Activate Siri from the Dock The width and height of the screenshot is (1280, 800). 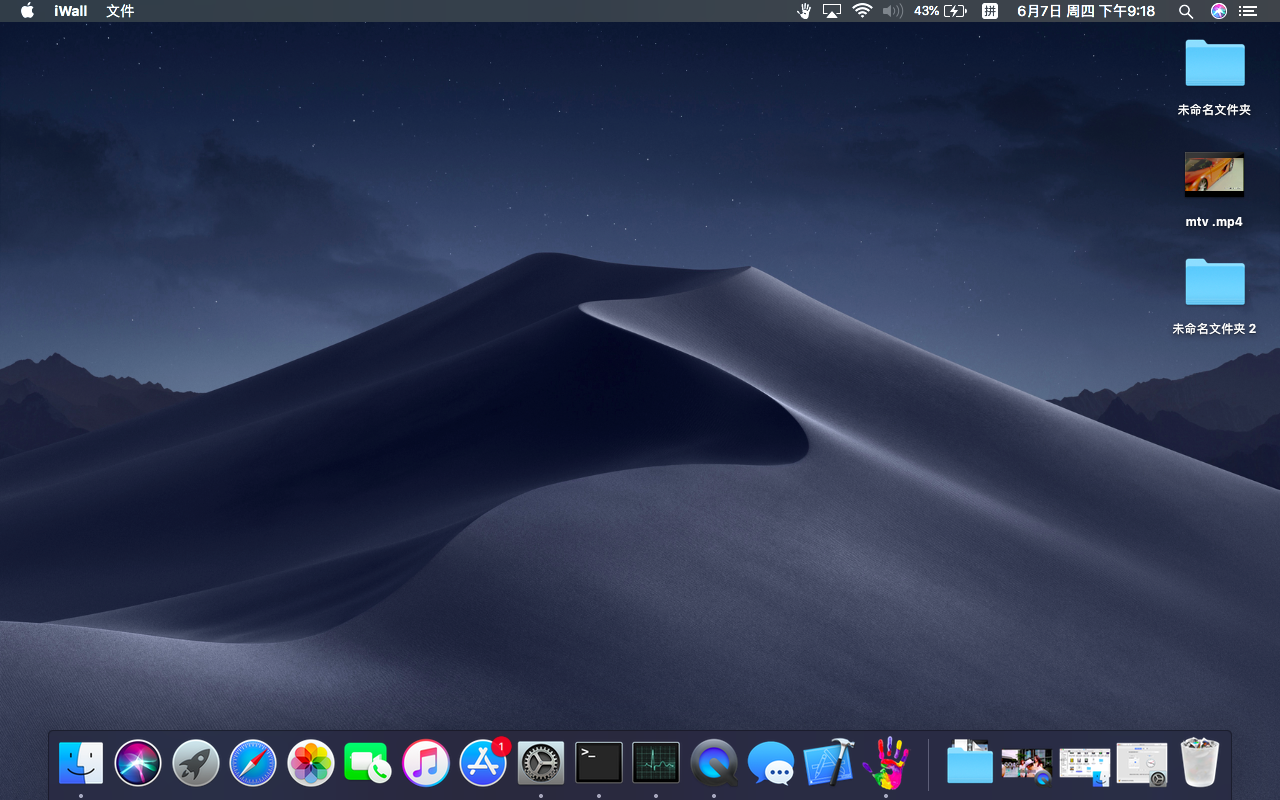pyautogui.click(x=138, y=762)
